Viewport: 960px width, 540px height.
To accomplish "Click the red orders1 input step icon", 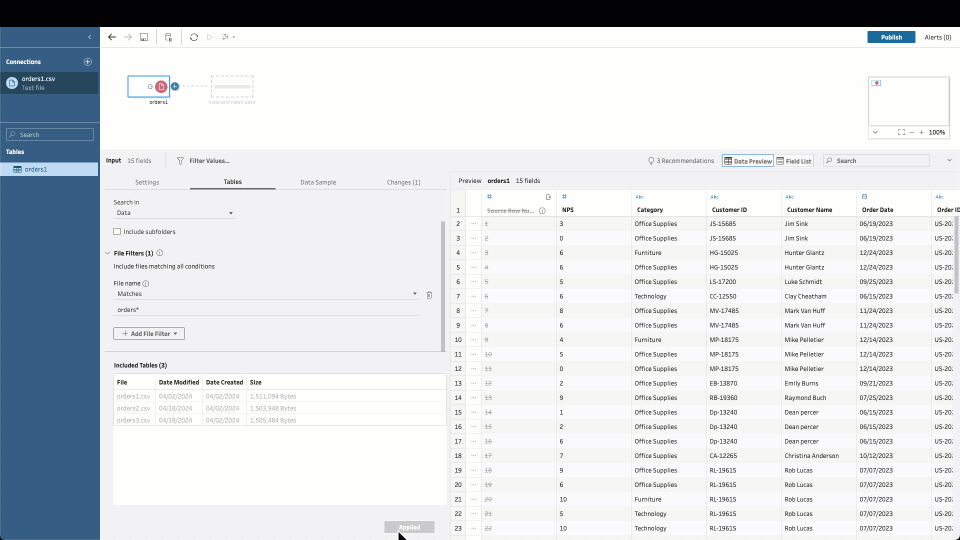I will coord(161,87).
